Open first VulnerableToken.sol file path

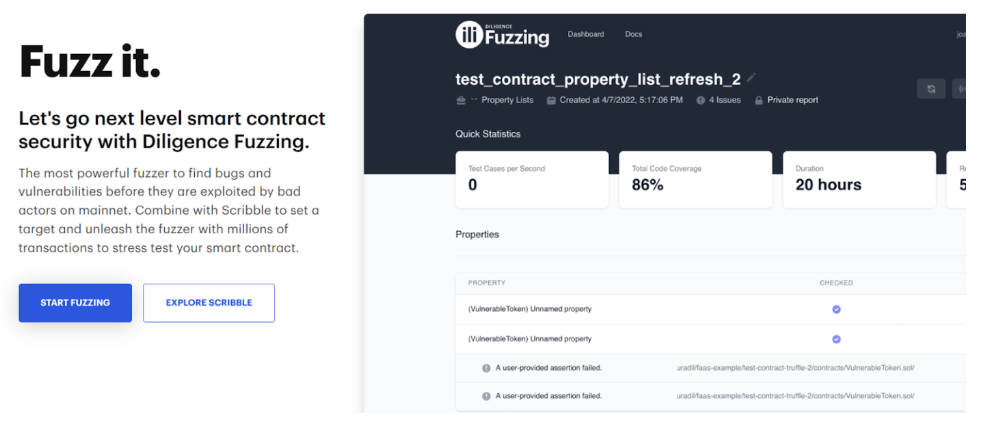(x=795, y=368)
